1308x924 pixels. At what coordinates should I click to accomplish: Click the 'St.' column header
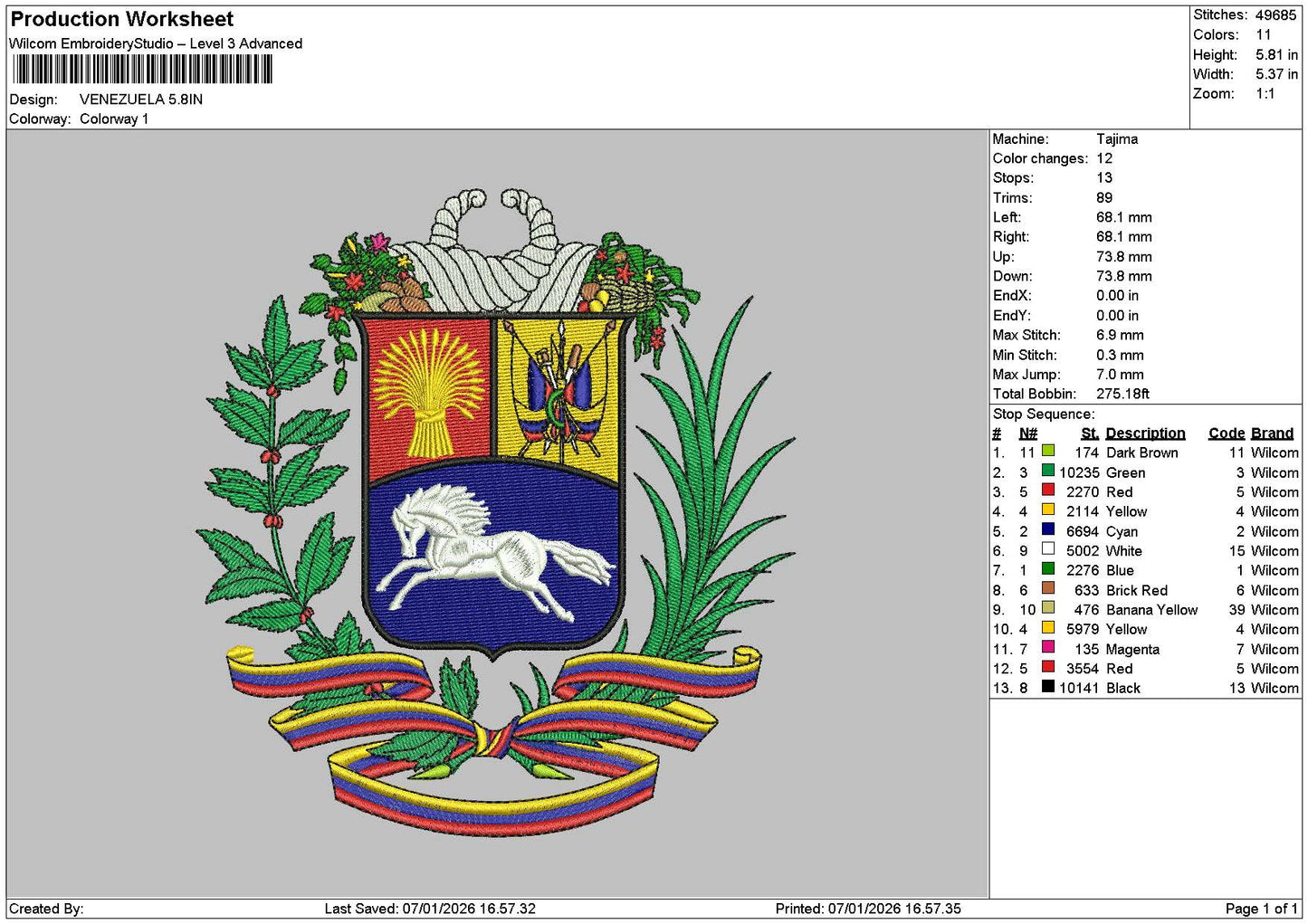1090,433
